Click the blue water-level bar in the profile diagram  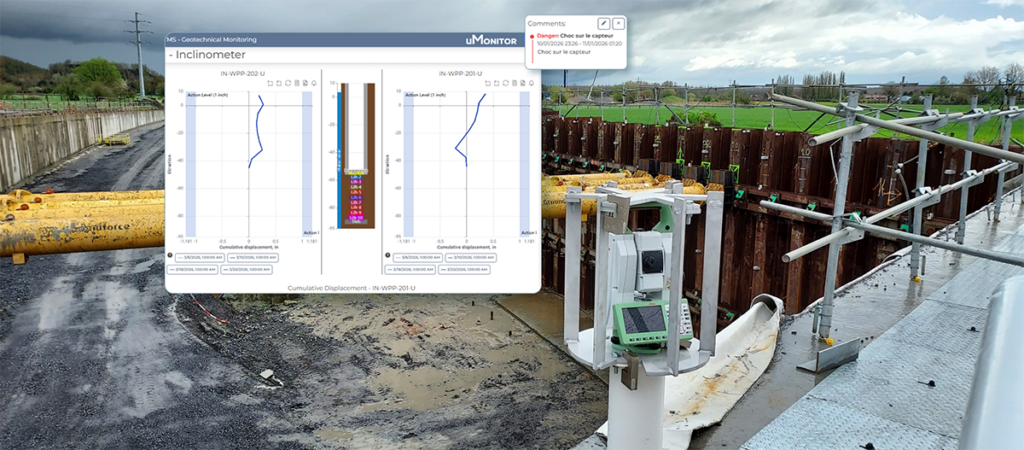[x=339, y=160]
